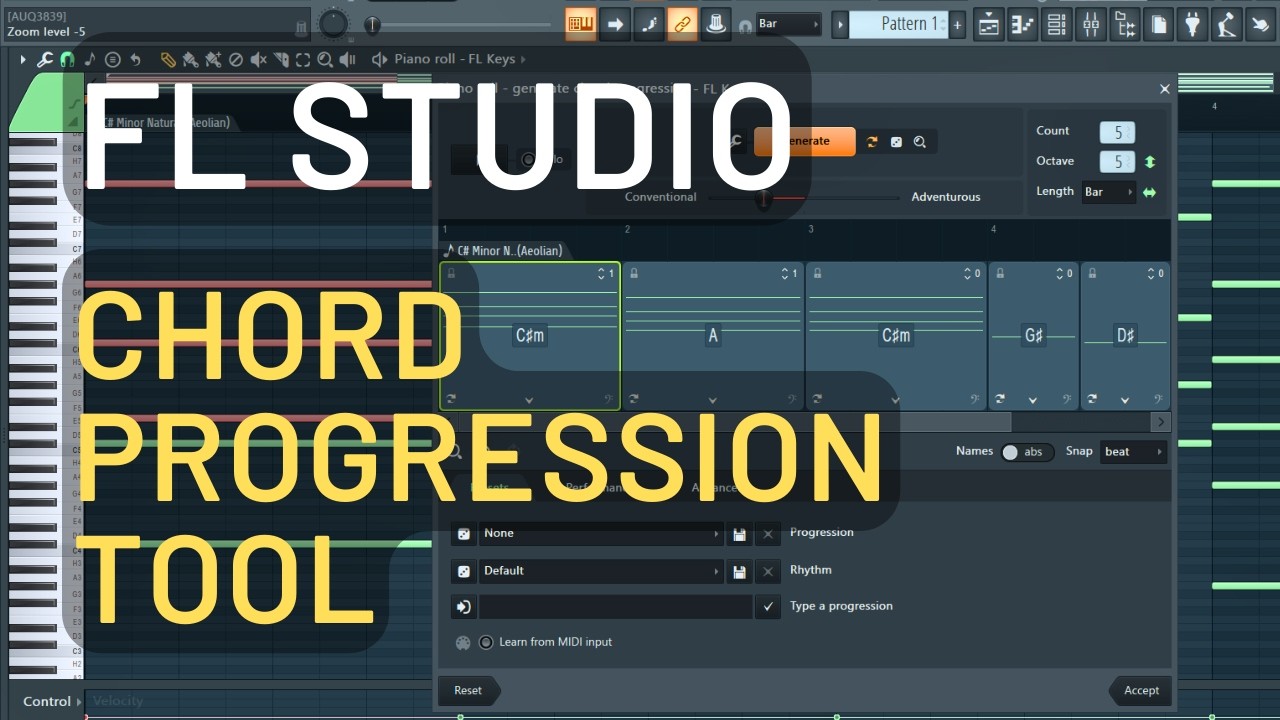Expand the A chord options chevron

(x=713, y=400)
